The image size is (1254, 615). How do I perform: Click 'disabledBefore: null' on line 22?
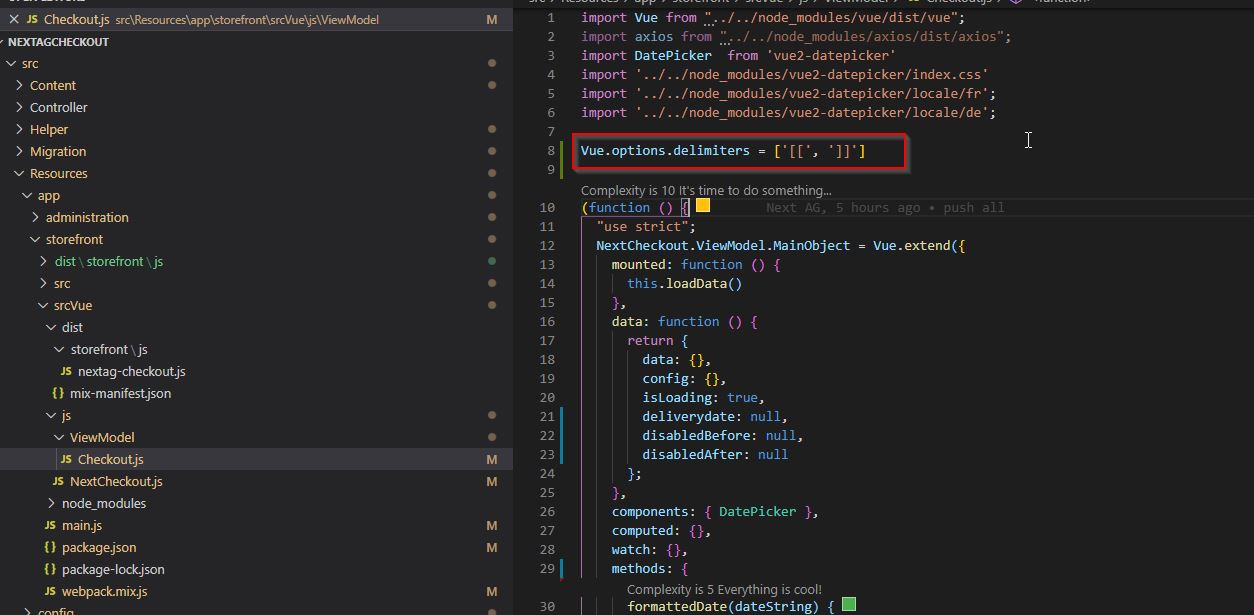[x=719, y=435]
